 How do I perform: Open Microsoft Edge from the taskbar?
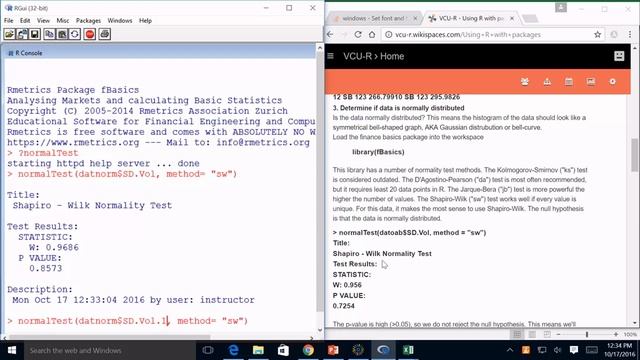[233, 350]
